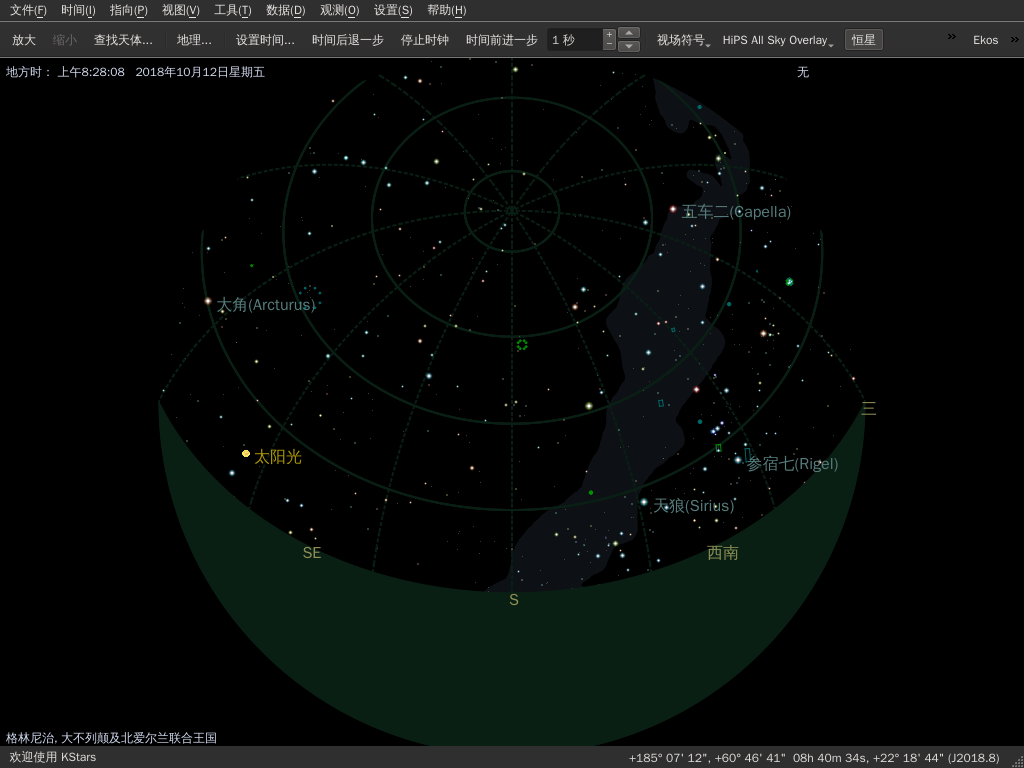Open the 视图 menu
The image size is (1024, 768).
coord(178,10)
